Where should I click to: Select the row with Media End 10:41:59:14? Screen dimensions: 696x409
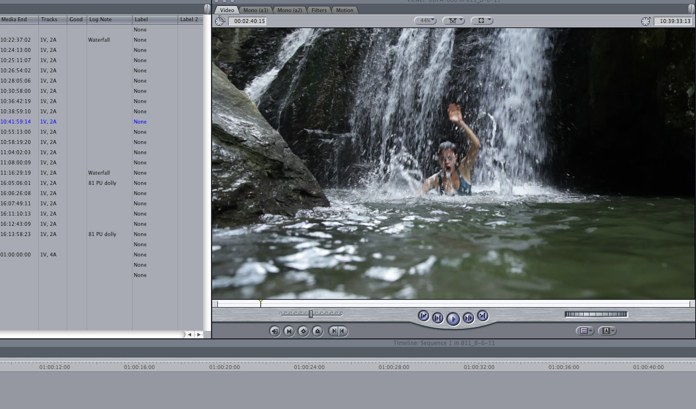pyautogui.click(x=17, y=122)
